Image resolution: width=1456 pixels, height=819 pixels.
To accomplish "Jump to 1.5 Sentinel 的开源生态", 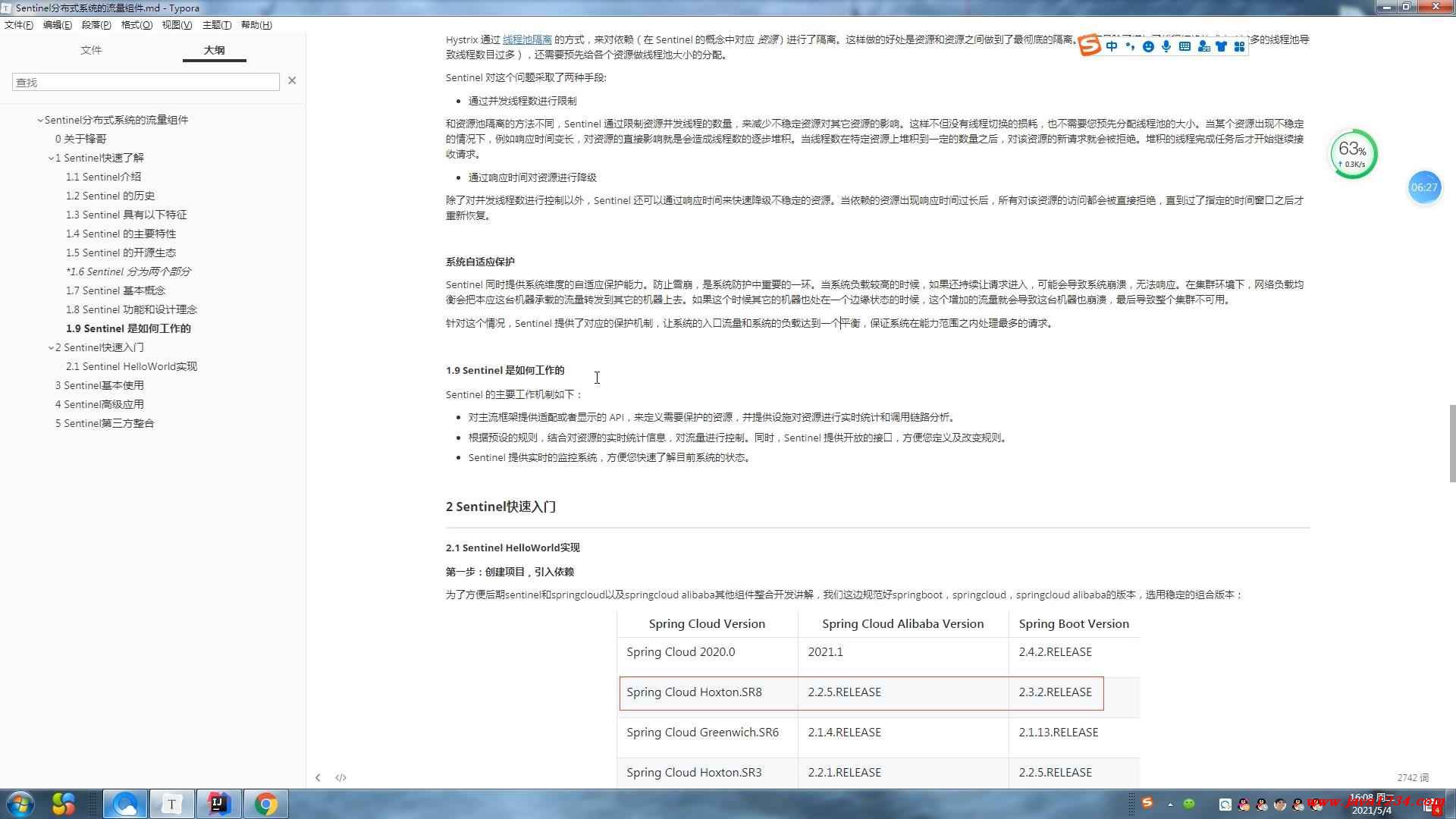I will click(121, 253).
